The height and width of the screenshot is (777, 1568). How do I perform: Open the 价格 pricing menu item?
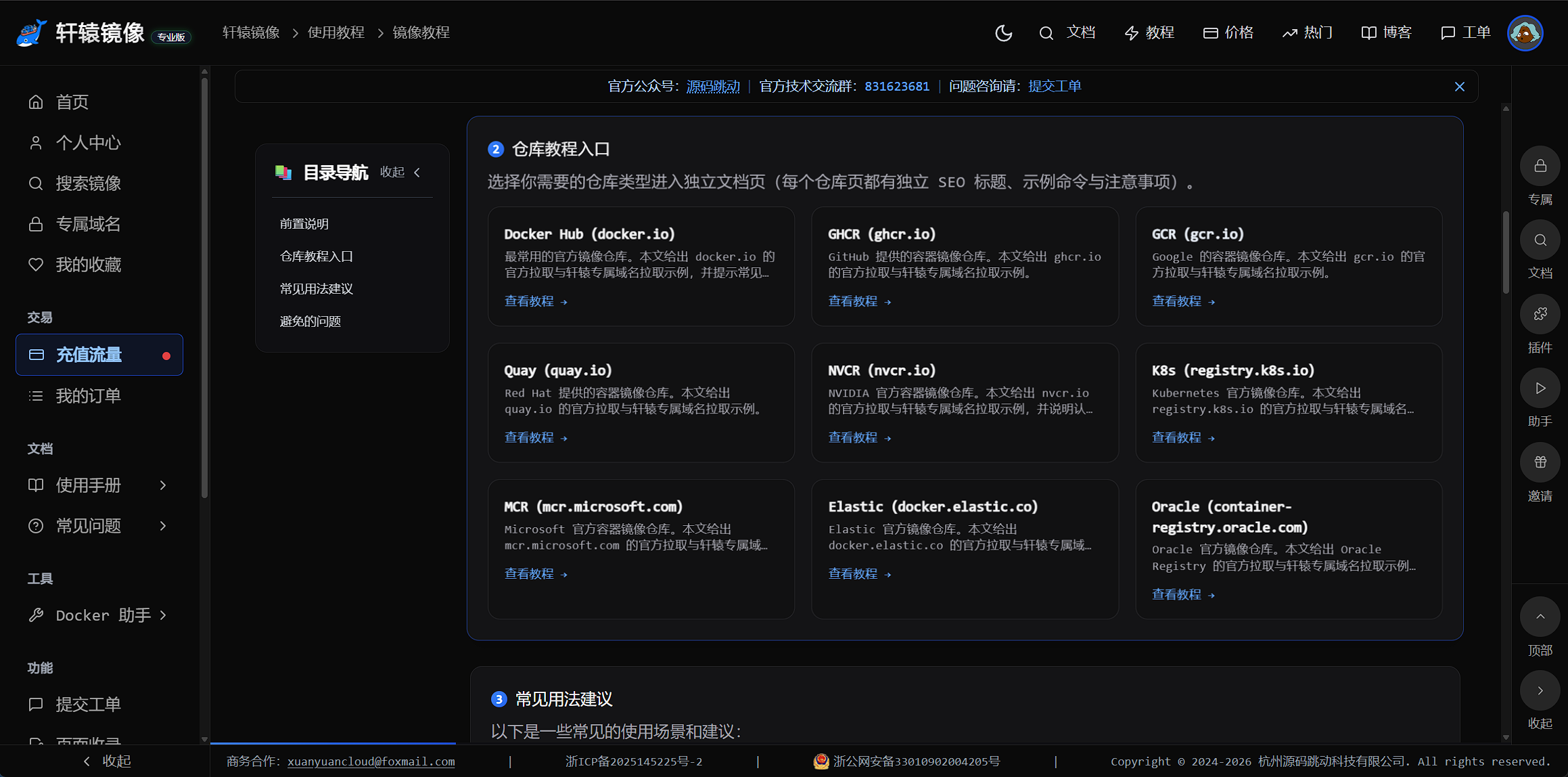point(1228,32)
